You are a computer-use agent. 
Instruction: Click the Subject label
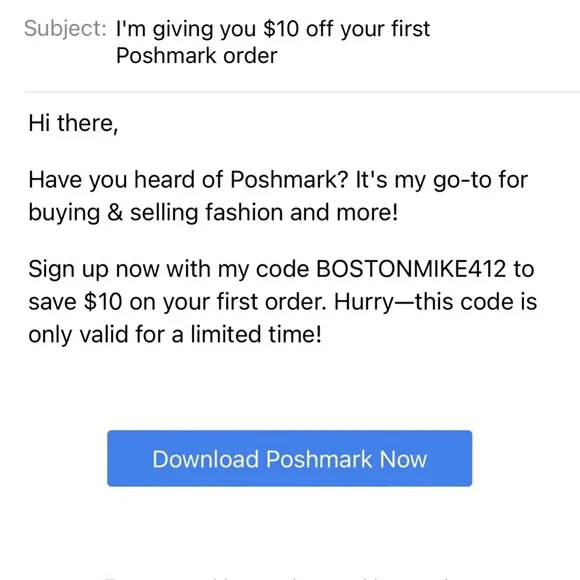[65, 28]
